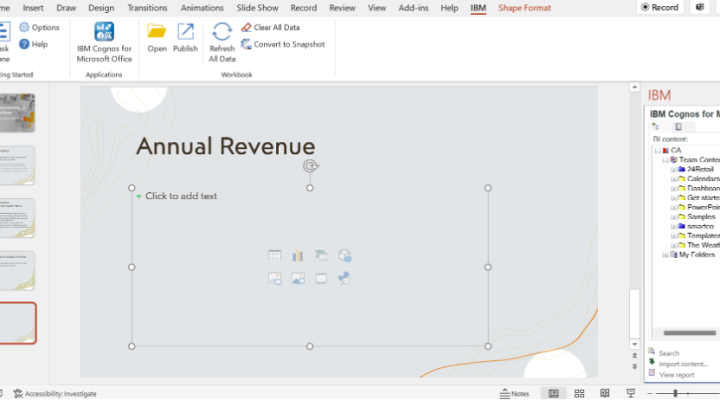Insert a 3D model in placeholder

[x=344, y=255]
